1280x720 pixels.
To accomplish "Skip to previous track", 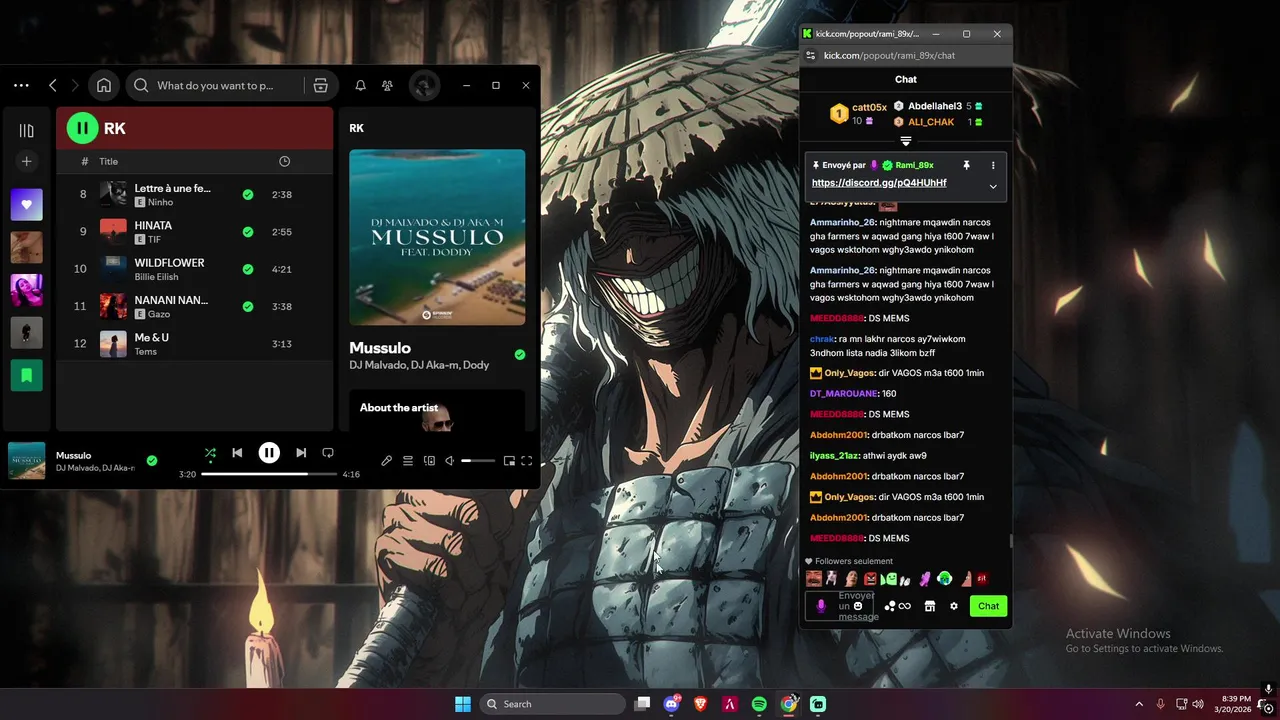I will [x=237, y=453].
